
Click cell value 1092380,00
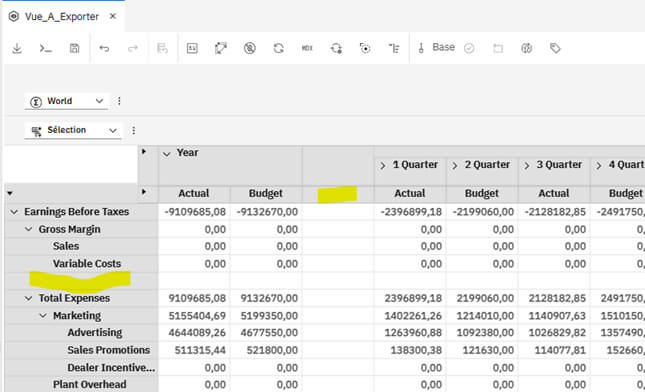pos(485,332)
